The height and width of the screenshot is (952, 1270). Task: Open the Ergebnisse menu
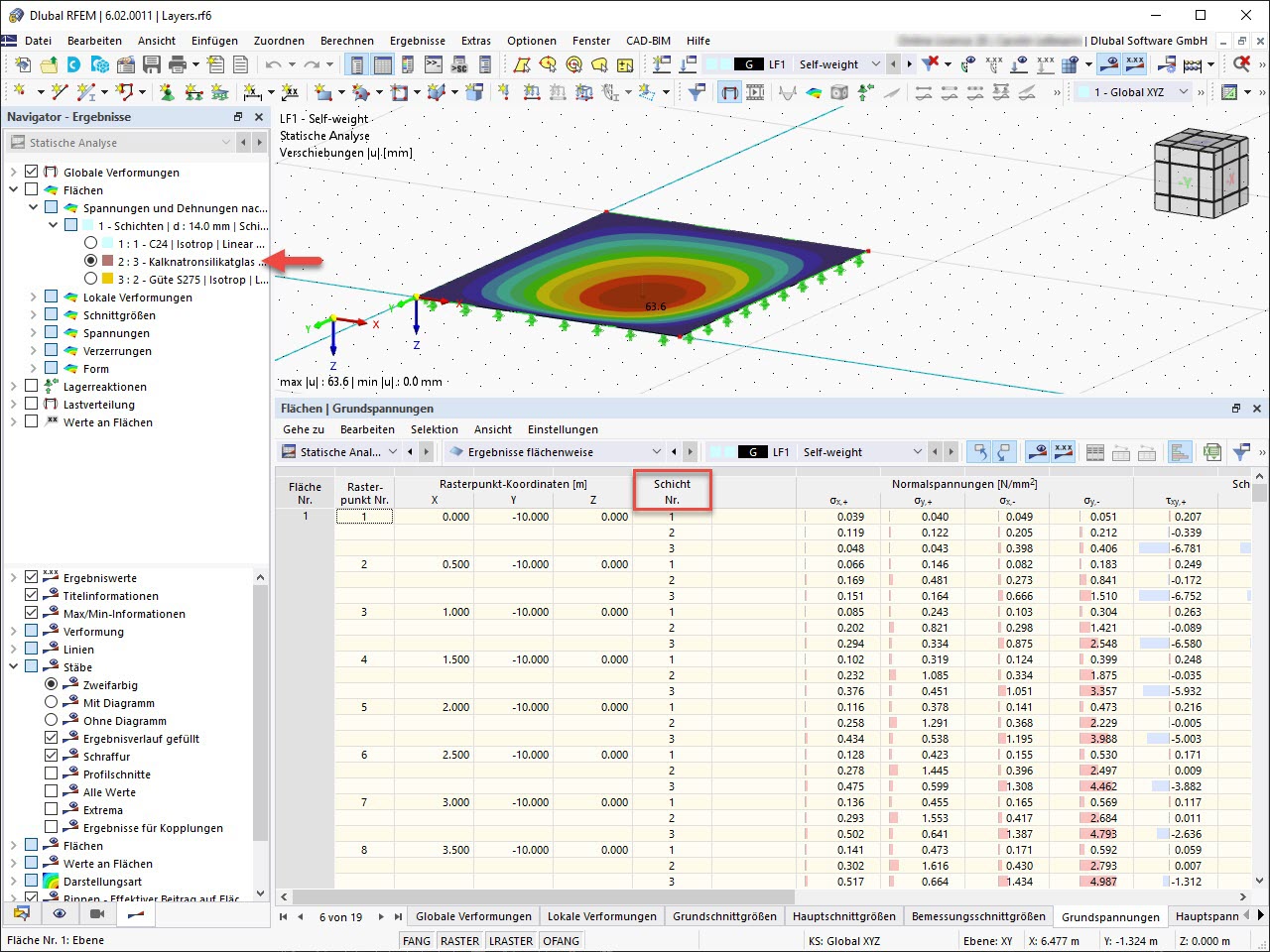(x=418, y=41)
